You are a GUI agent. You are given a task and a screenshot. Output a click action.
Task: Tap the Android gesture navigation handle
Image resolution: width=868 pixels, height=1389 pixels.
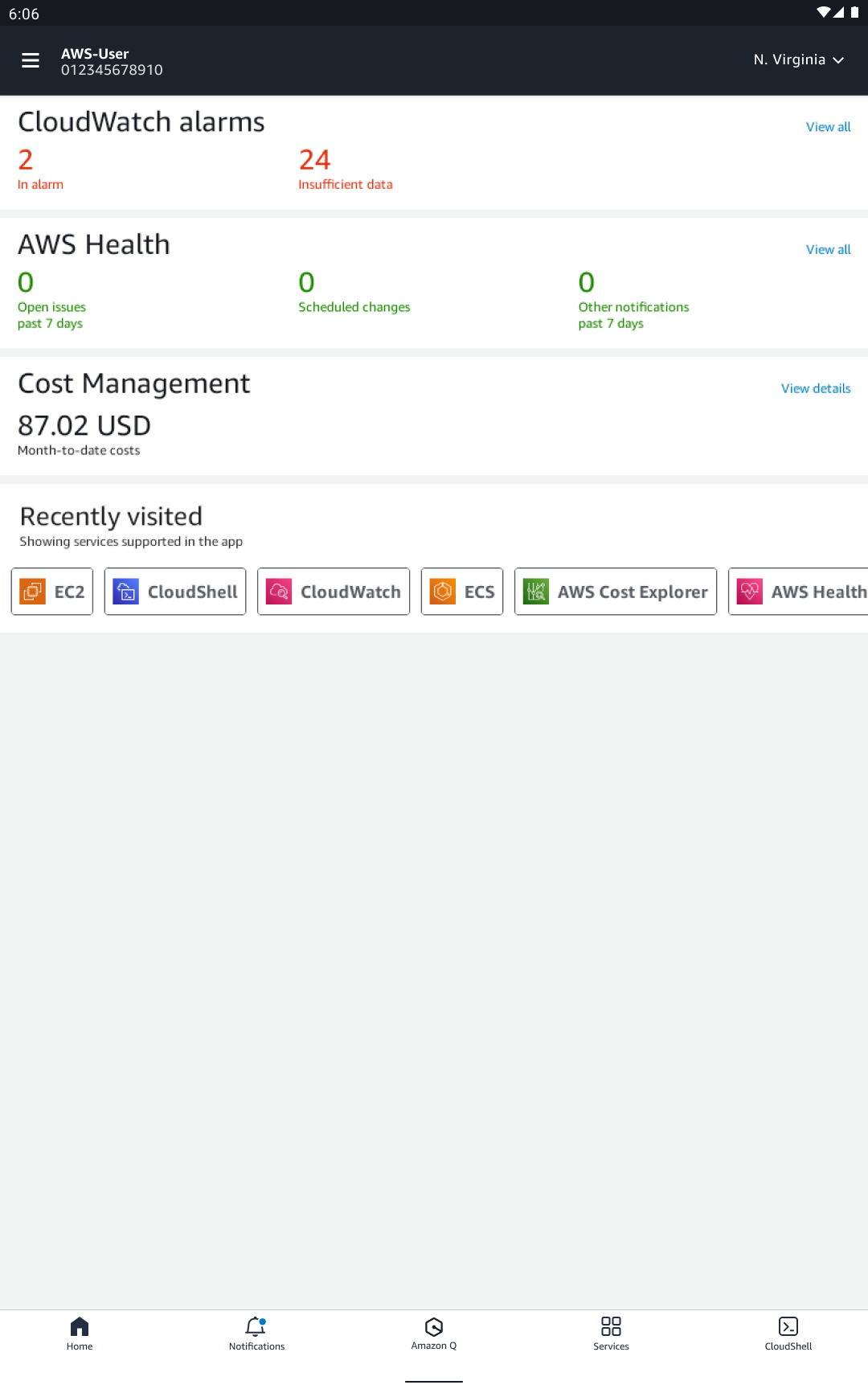point(434,1381)
